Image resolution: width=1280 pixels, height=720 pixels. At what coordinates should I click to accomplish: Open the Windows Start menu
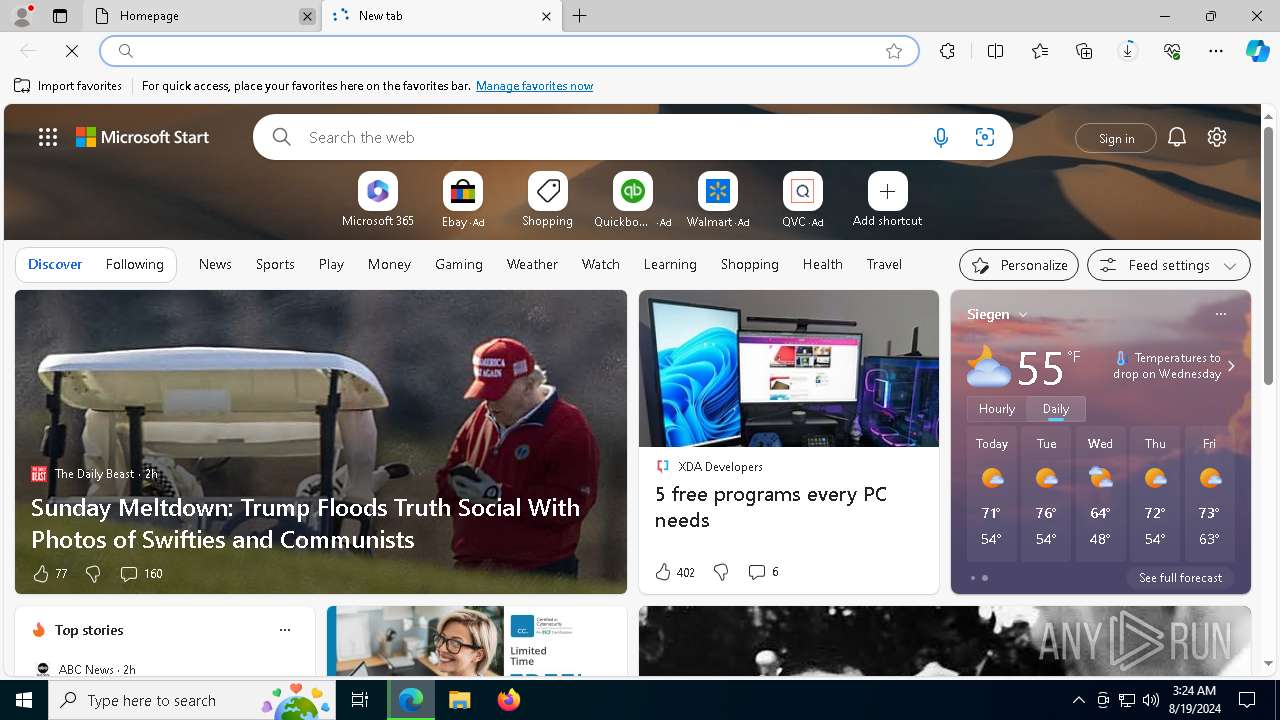(x=24, y=700)
